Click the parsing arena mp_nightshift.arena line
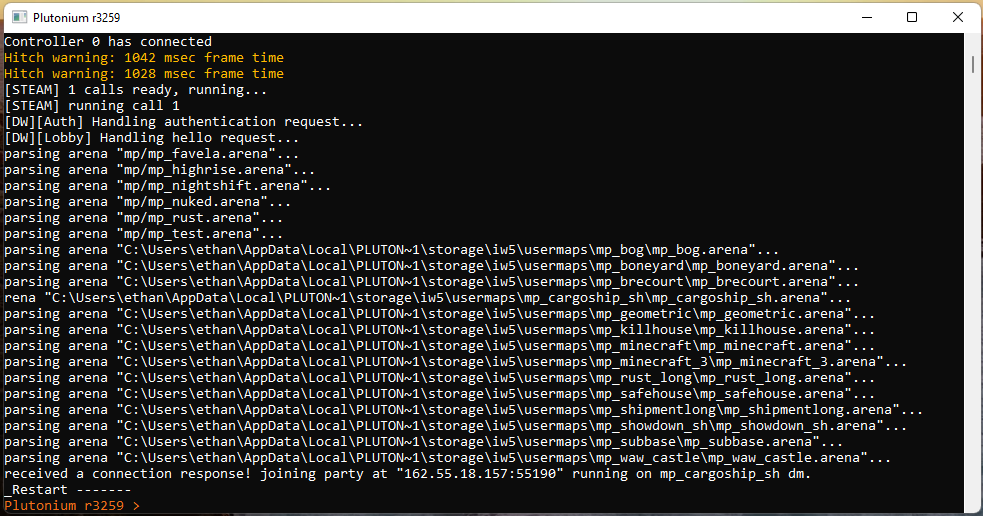The height and width of the screenshot is (516, 983). [167, 186]
